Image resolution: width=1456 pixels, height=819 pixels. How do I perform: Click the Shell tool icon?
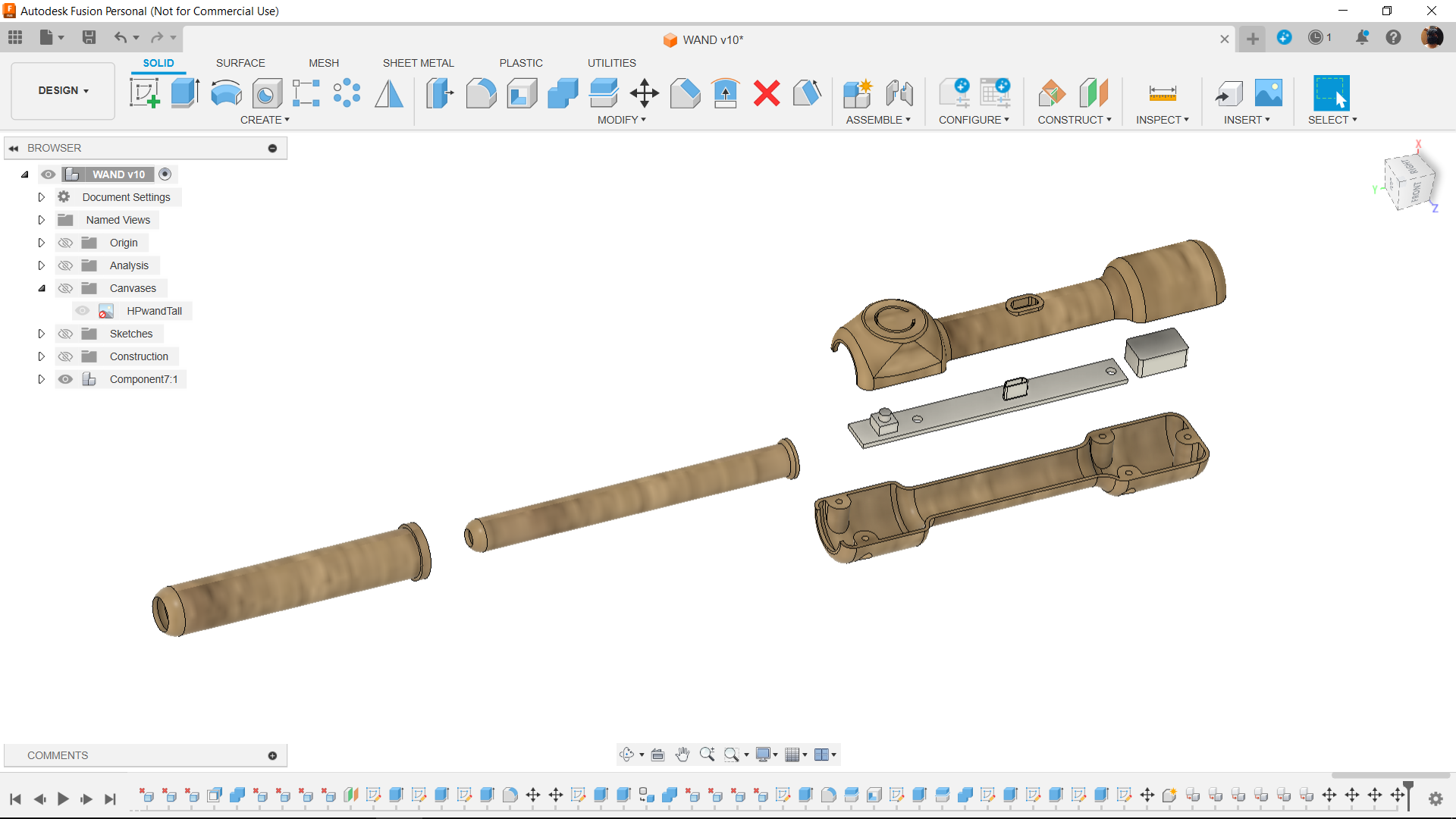521,92
